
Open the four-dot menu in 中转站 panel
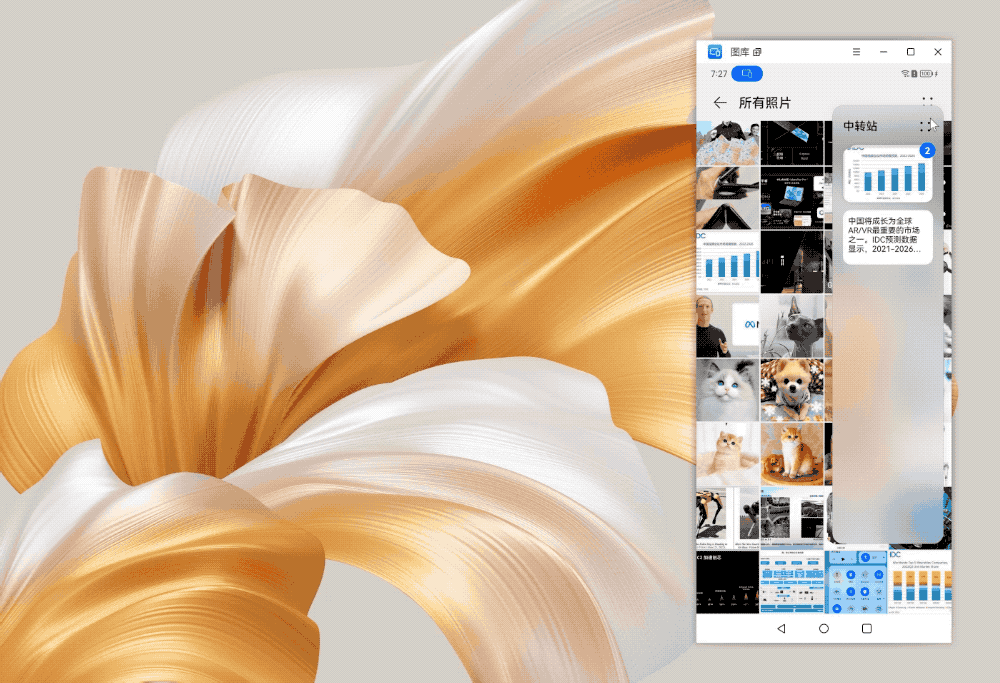[x=925, y=126]
